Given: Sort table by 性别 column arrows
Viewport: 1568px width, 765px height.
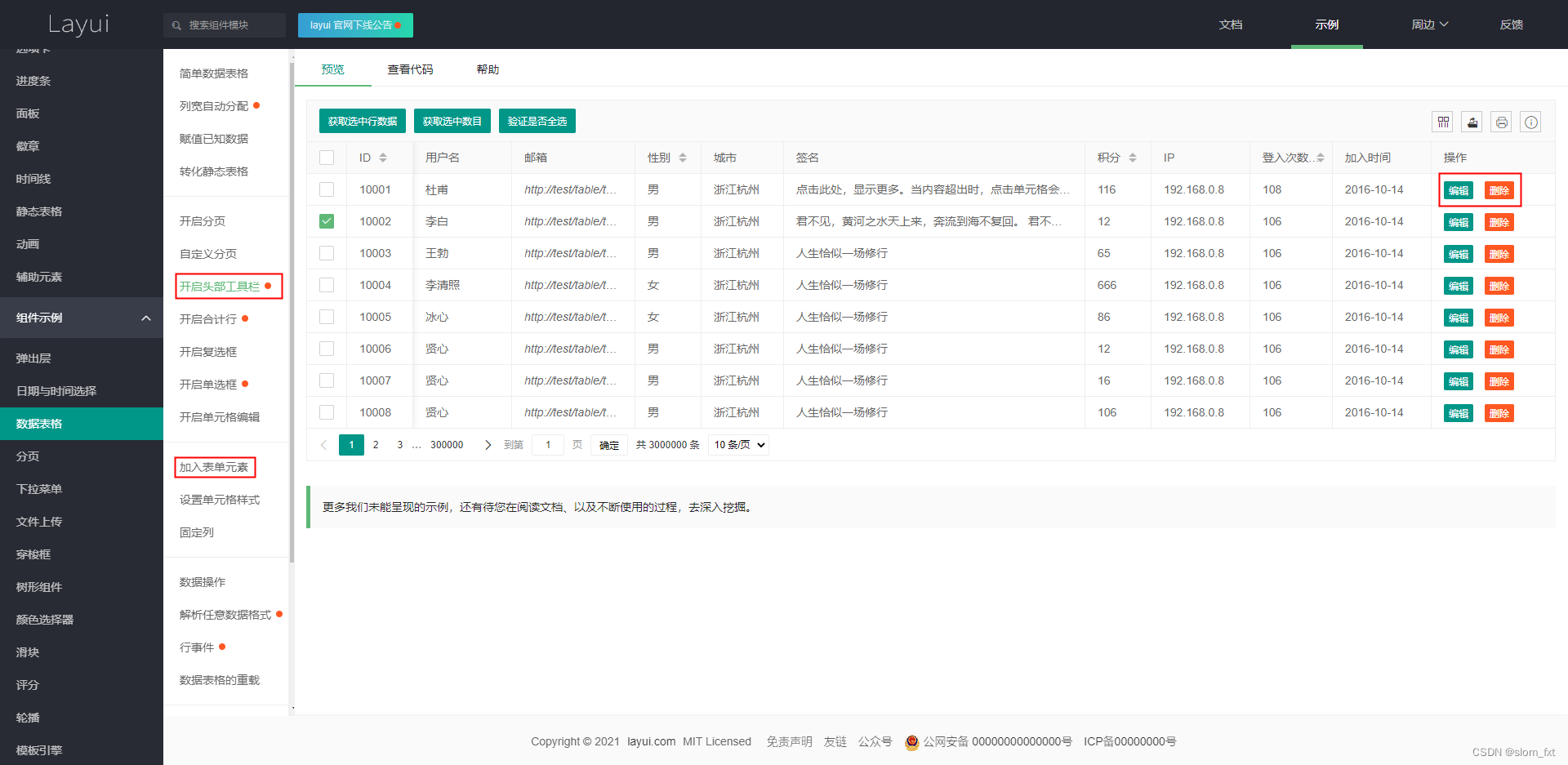Looking at the screenshot, I should (x=683, y=158).
